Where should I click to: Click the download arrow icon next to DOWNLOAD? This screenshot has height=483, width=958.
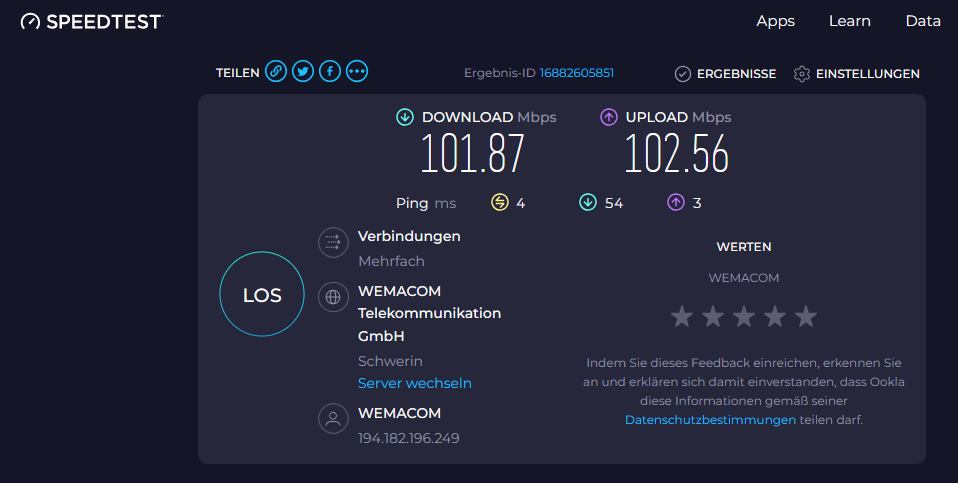point(404,117)
